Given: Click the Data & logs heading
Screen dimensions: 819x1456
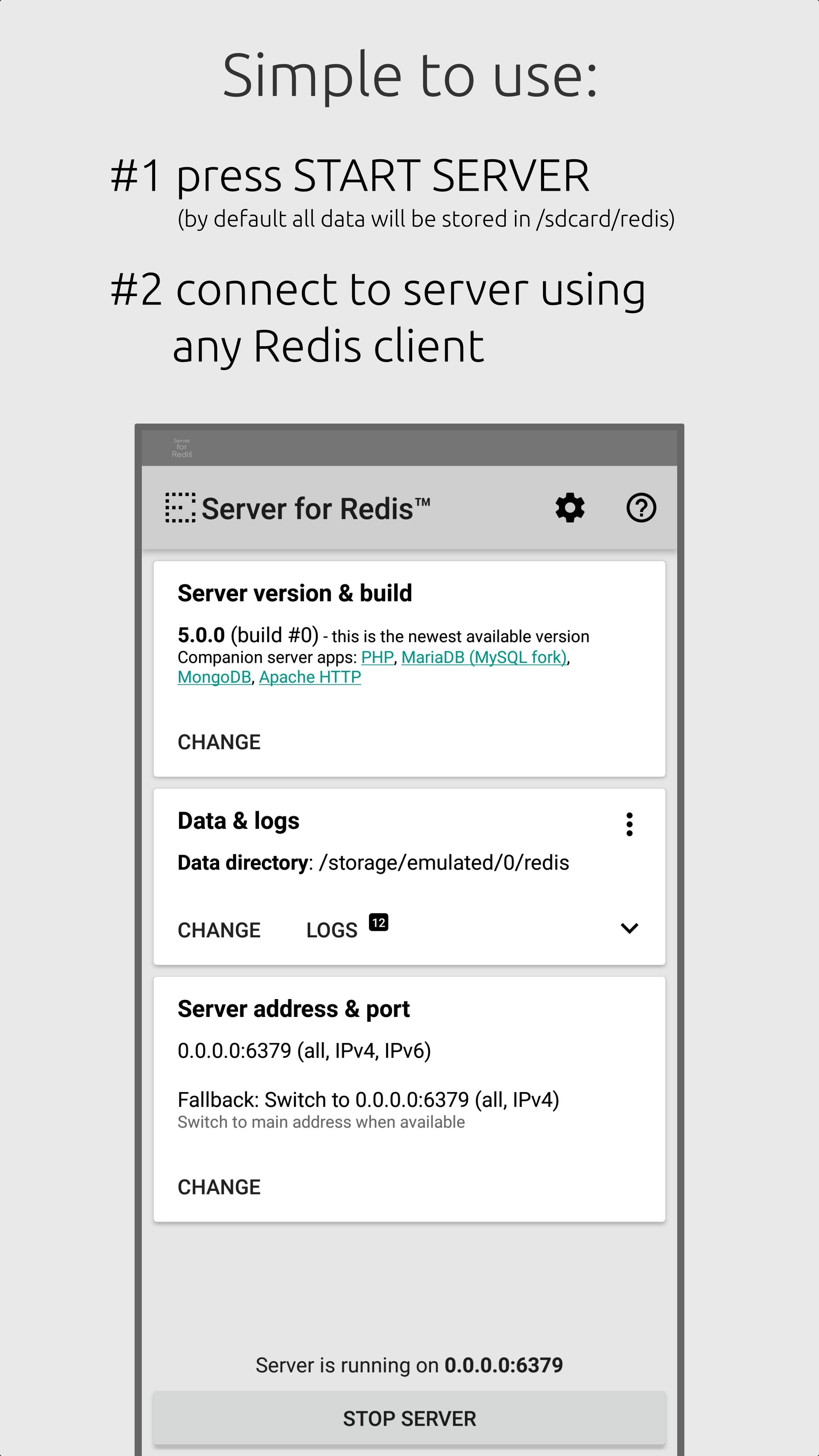Looking at the screenshot, I should pos(238,821).
